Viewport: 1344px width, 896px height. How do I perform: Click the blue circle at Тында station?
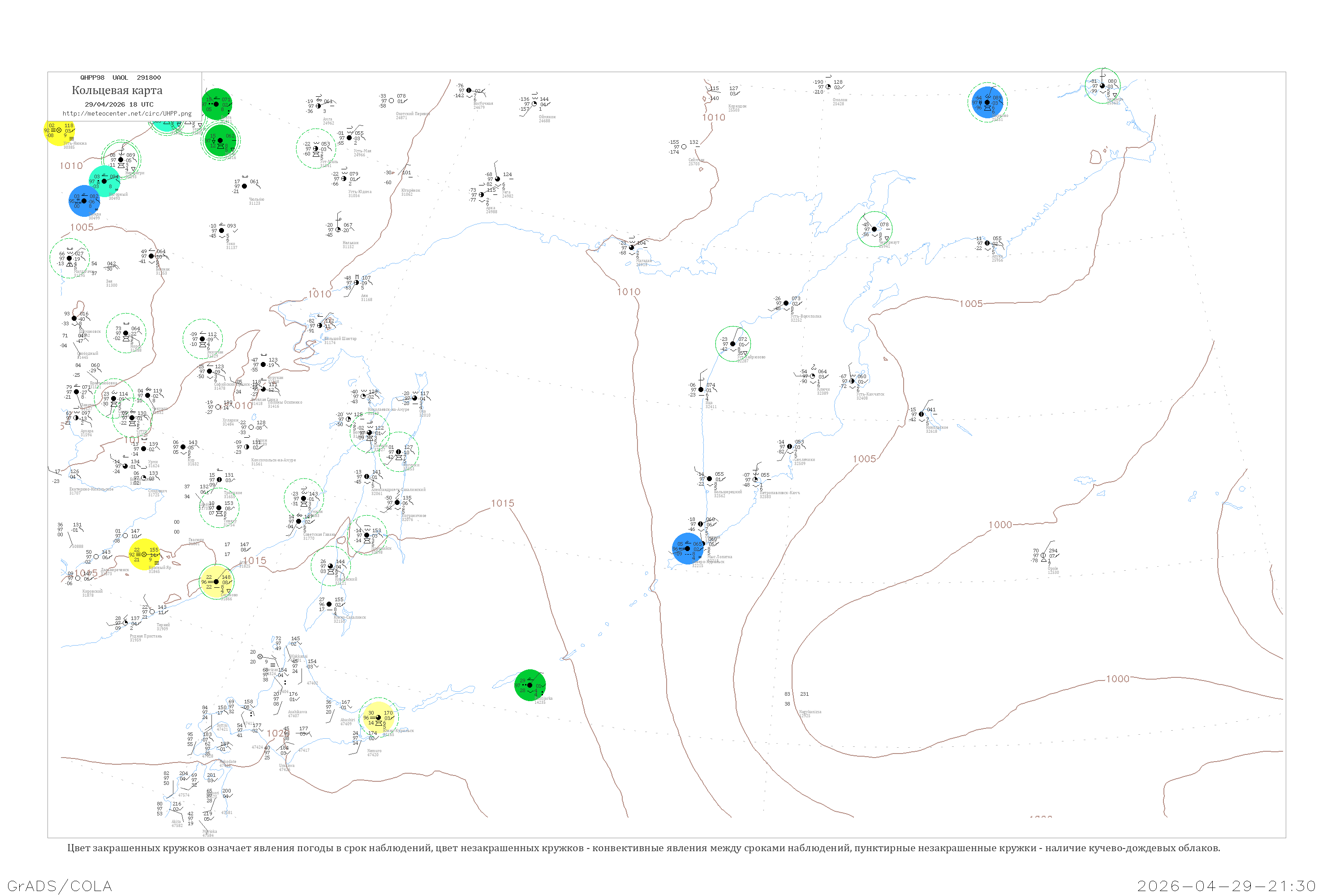point(84,201)
